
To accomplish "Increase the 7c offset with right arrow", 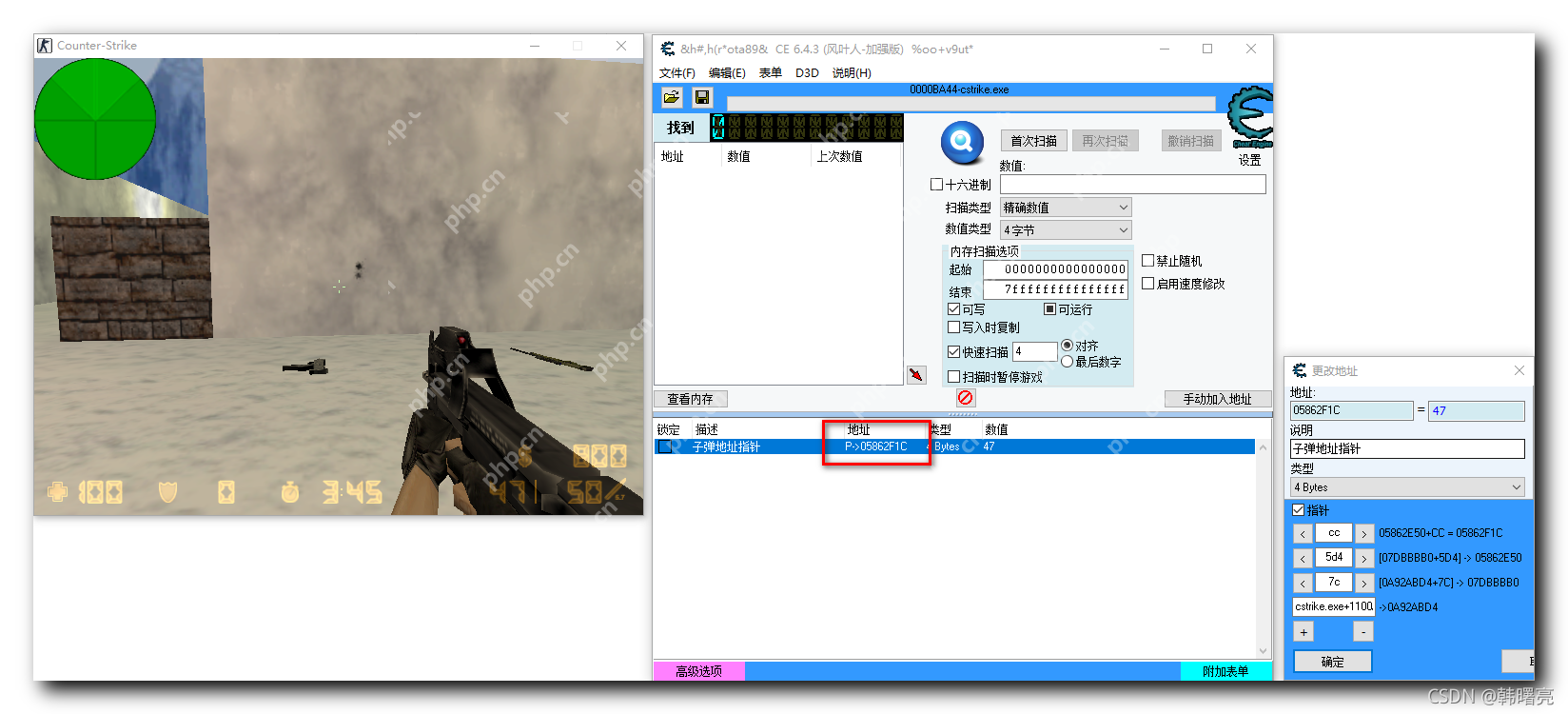I will [1364, 583].
